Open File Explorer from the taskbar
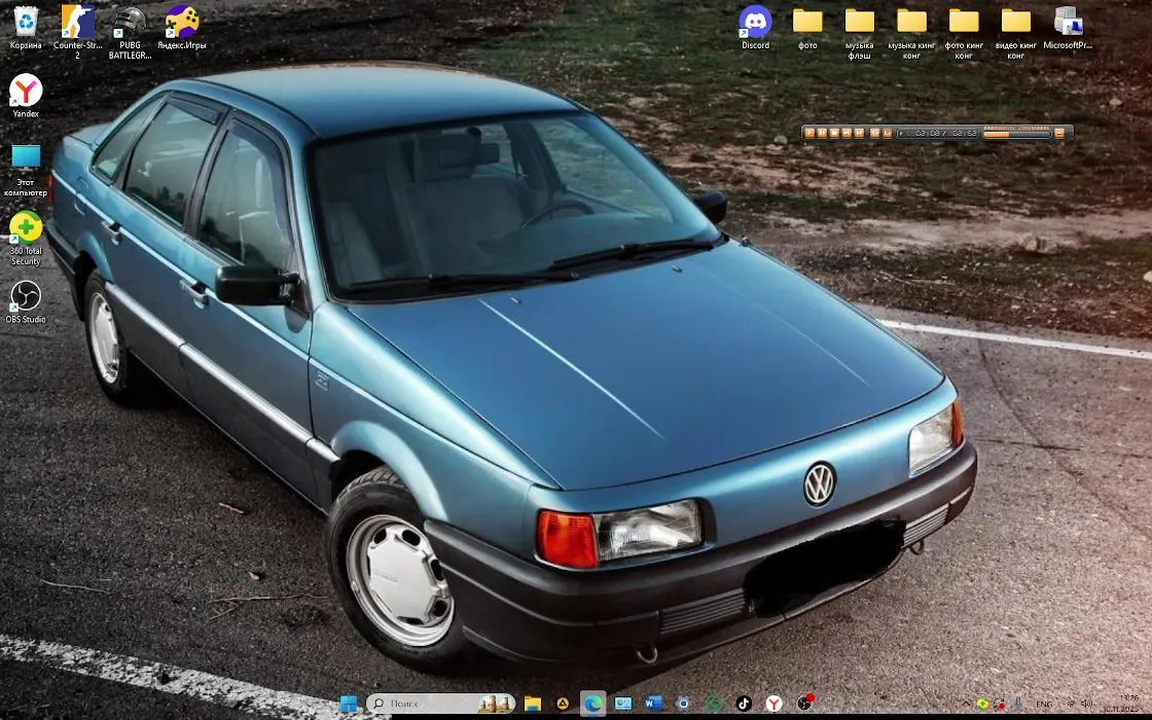Viewport: 1152px width, 720px height. tap(533, 704)
